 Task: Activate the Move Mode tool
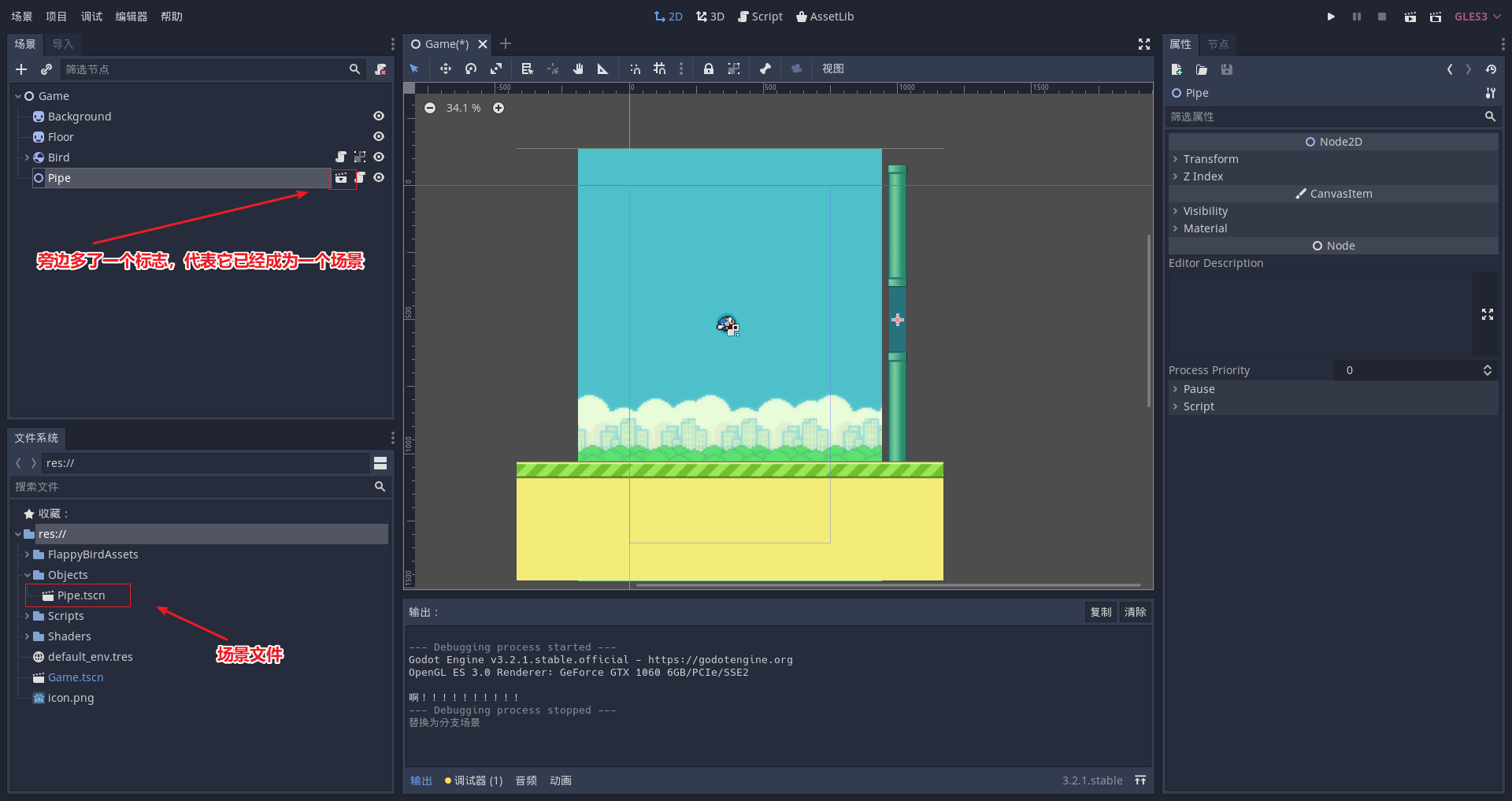[446, 69]
